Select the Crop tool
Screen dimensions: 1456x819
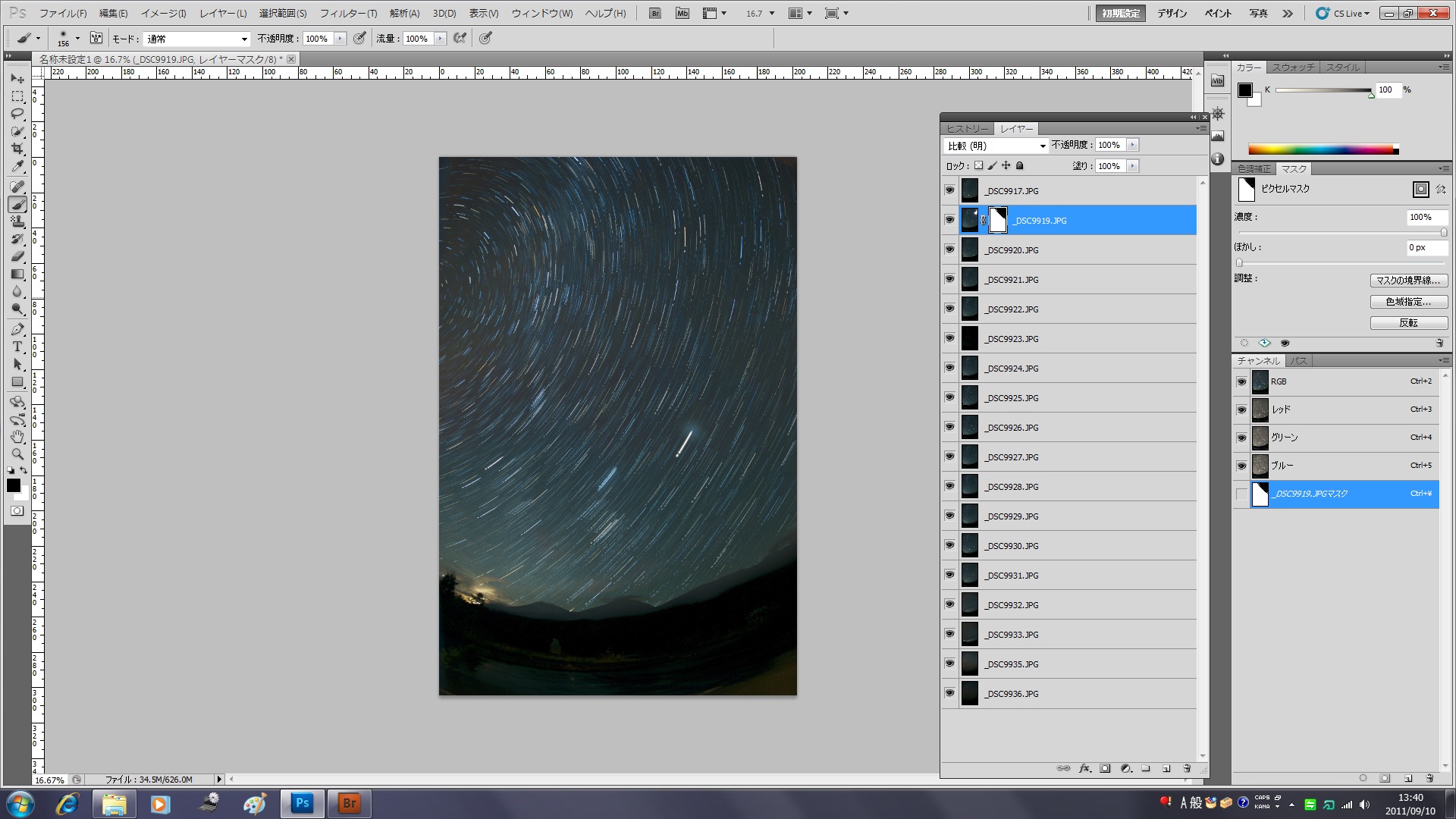(x=17, y=149)
